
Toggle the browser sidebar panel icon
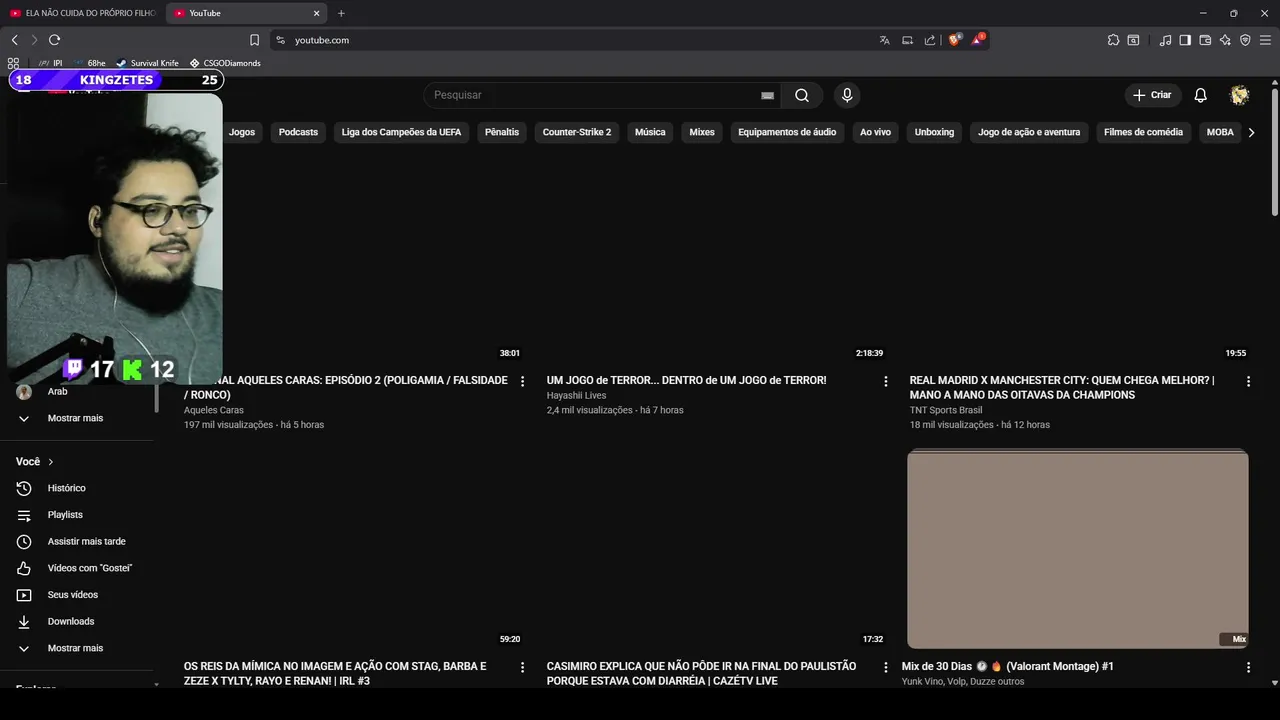pyautogui.click(x=1185, y=40)
